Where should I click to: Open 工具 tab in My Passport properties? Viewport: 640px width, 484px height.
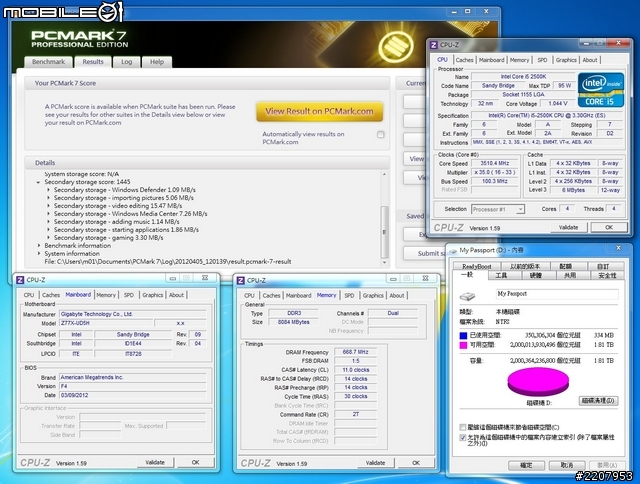point(501,275)
